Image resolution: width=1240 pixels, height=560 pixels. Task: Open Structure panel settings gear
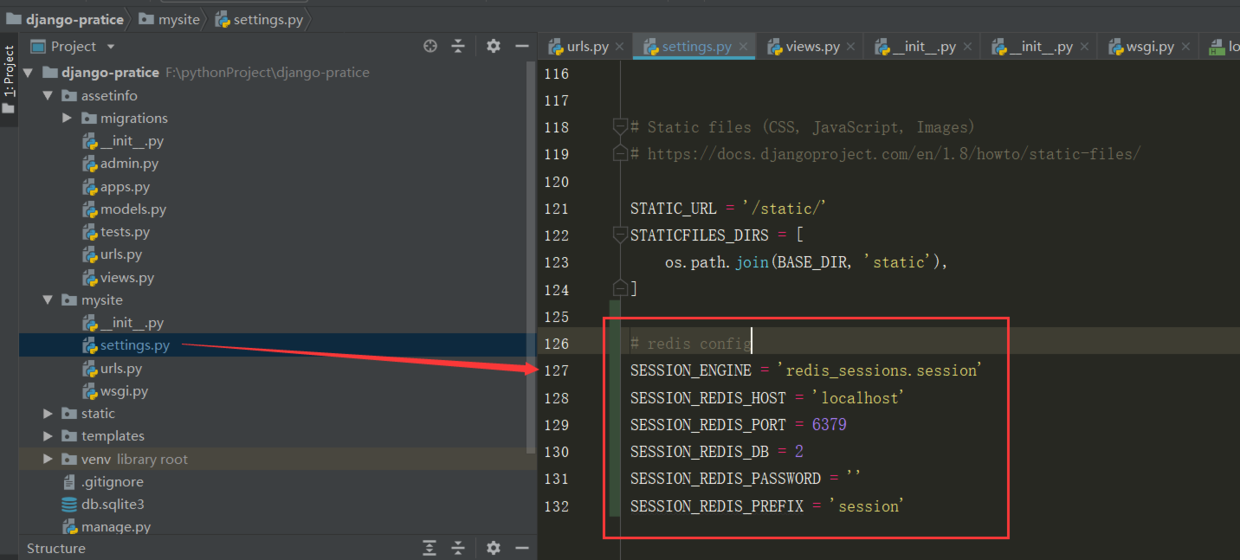tap(493, 548)
